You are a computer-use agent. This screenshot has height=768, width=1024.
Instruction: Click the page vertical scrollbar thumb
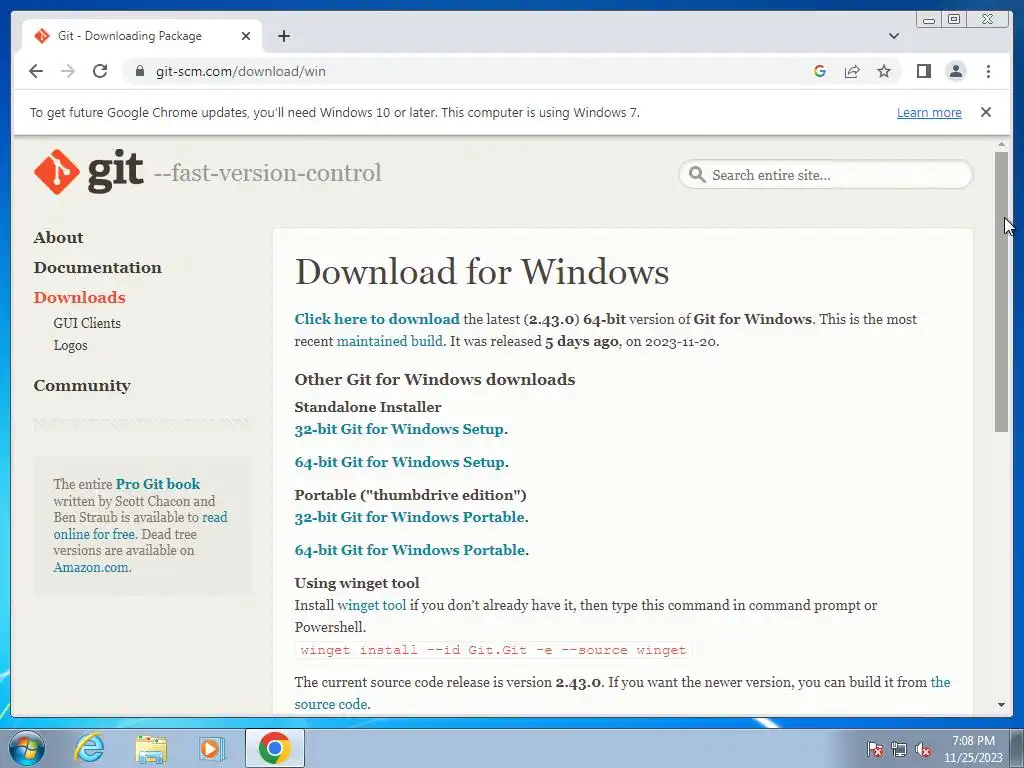click(x=1001, y=291)
